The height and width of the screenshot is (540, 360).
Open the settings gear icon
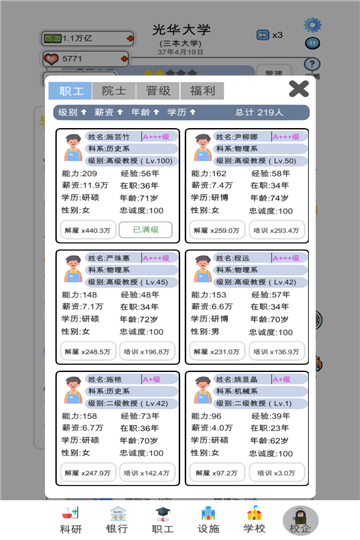[312, 25]
